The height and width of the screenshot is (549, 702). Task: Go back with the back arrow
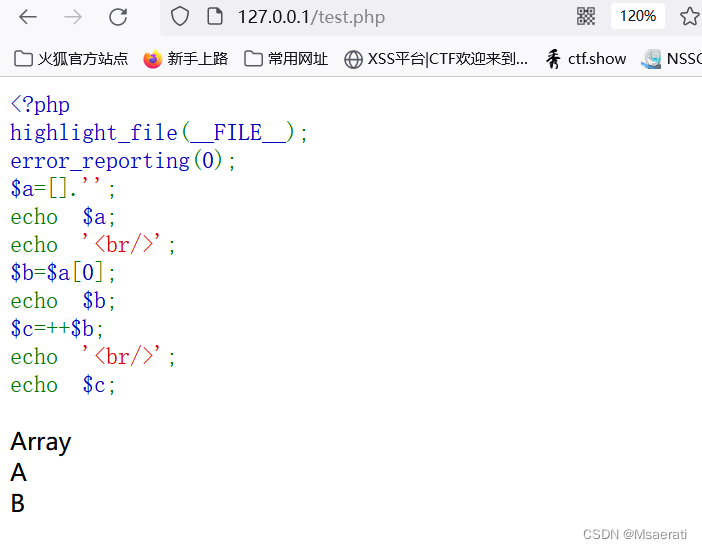click(x=28, y=17)
